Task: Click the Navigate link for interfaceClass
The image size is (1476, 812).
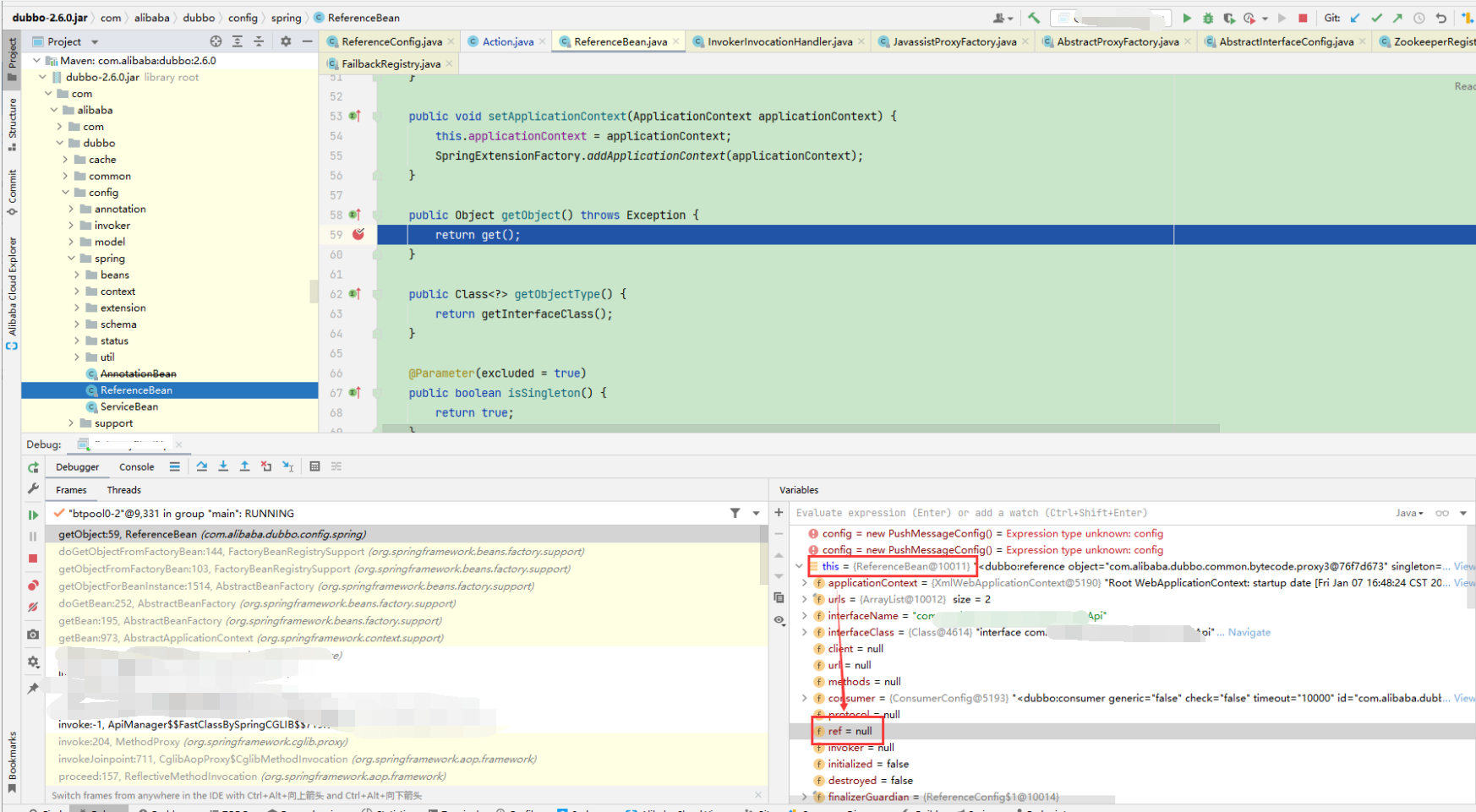Action: [x=1249, y=632]
